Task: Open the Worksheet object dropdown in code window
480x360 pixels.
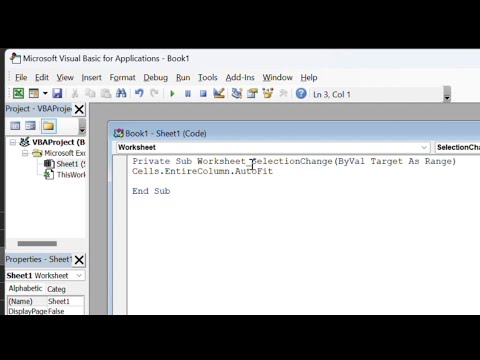Action: [x=424, y=147]
